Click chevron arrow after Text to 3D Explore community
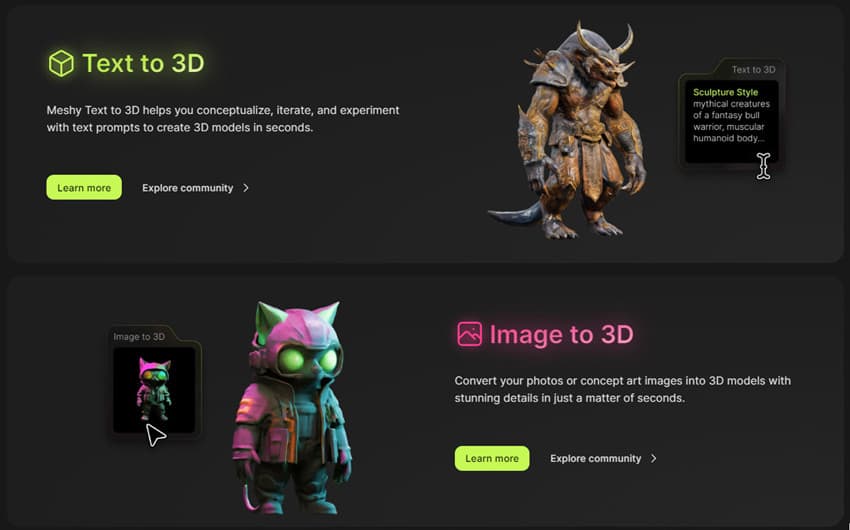 246,188
